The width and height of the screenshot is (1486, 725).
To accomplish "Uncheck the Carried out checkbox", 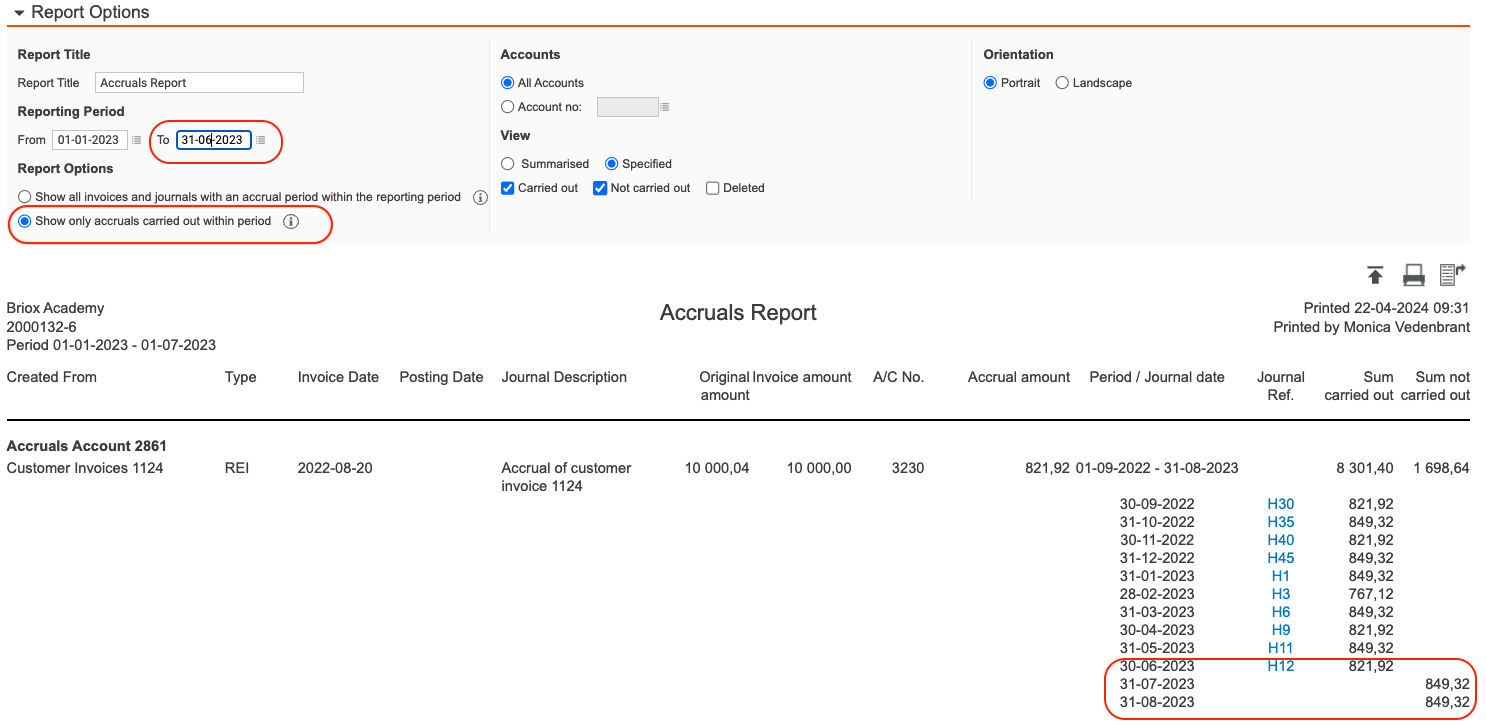I will pos(508,188).
